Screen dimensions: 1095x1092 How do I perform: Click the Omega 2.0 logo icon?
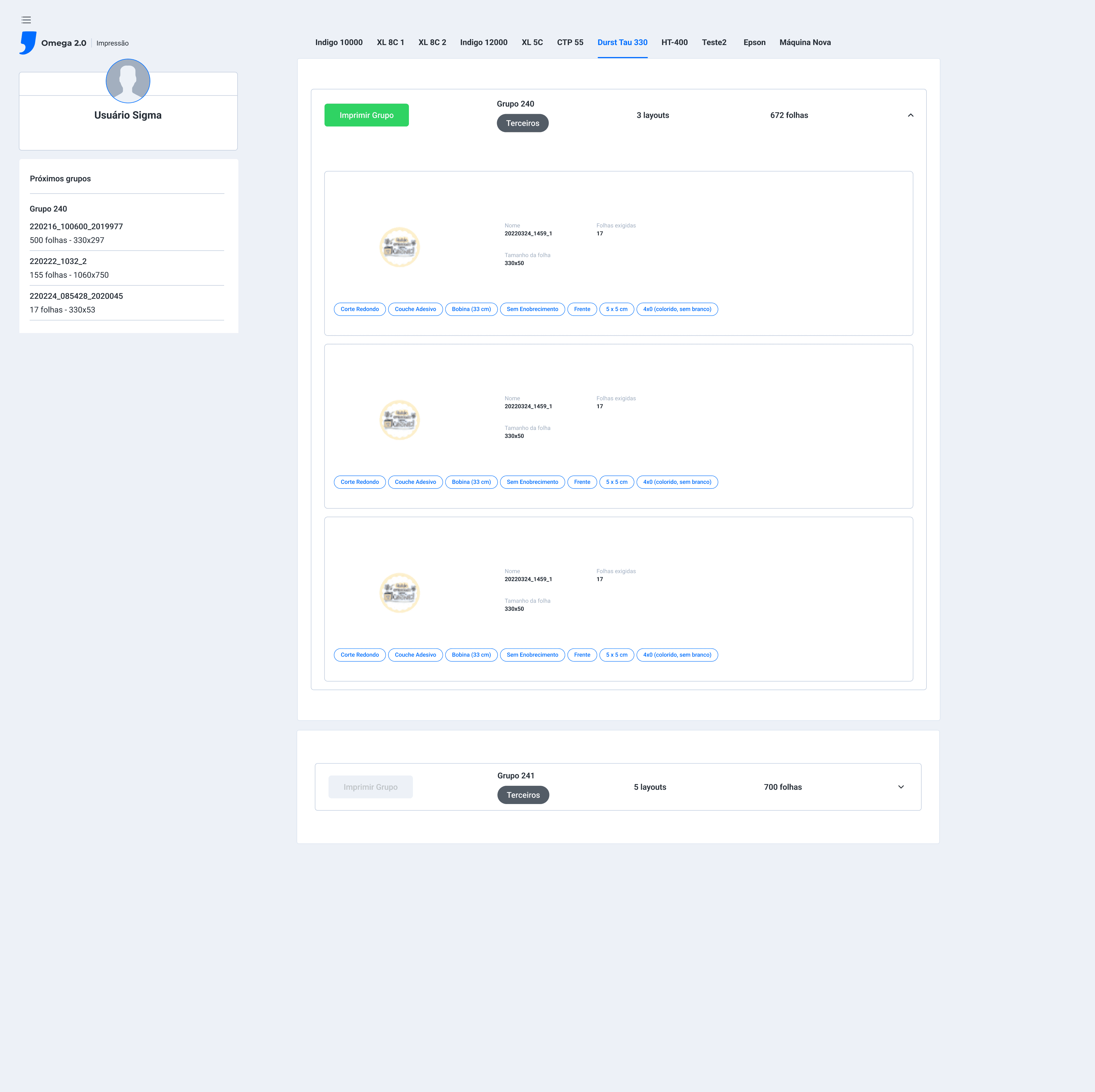coord(28,43)
